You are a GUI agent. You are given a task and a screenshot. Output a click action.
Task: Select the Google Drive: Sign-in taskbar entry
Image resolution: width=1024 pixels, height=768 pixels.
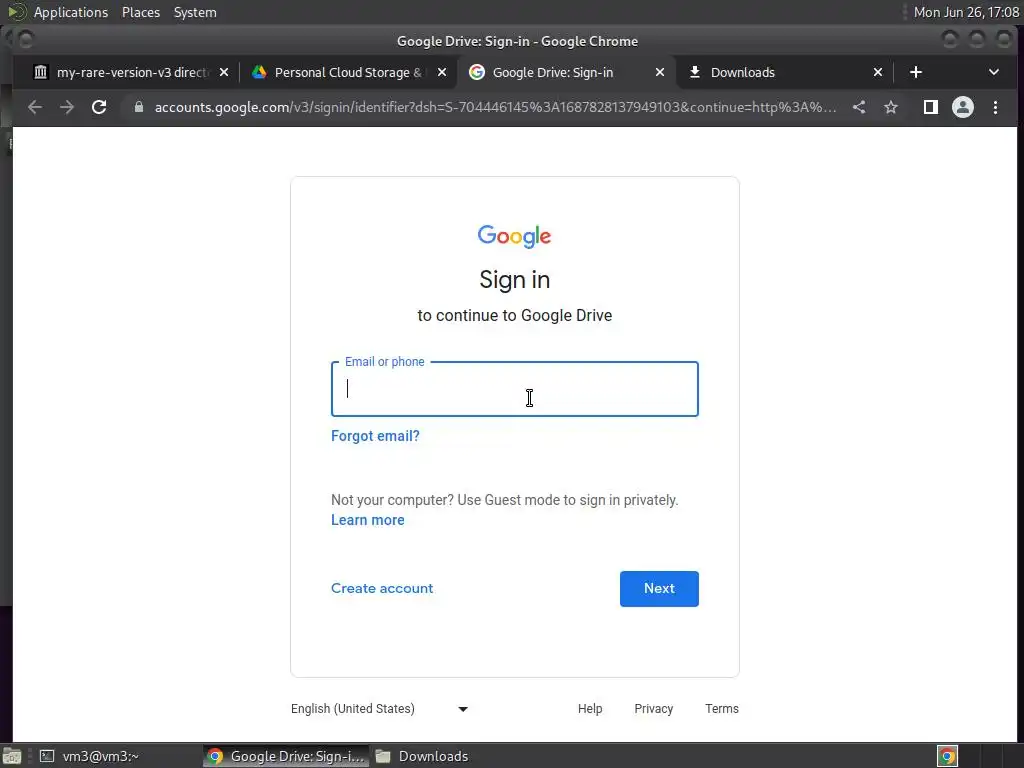286,756
